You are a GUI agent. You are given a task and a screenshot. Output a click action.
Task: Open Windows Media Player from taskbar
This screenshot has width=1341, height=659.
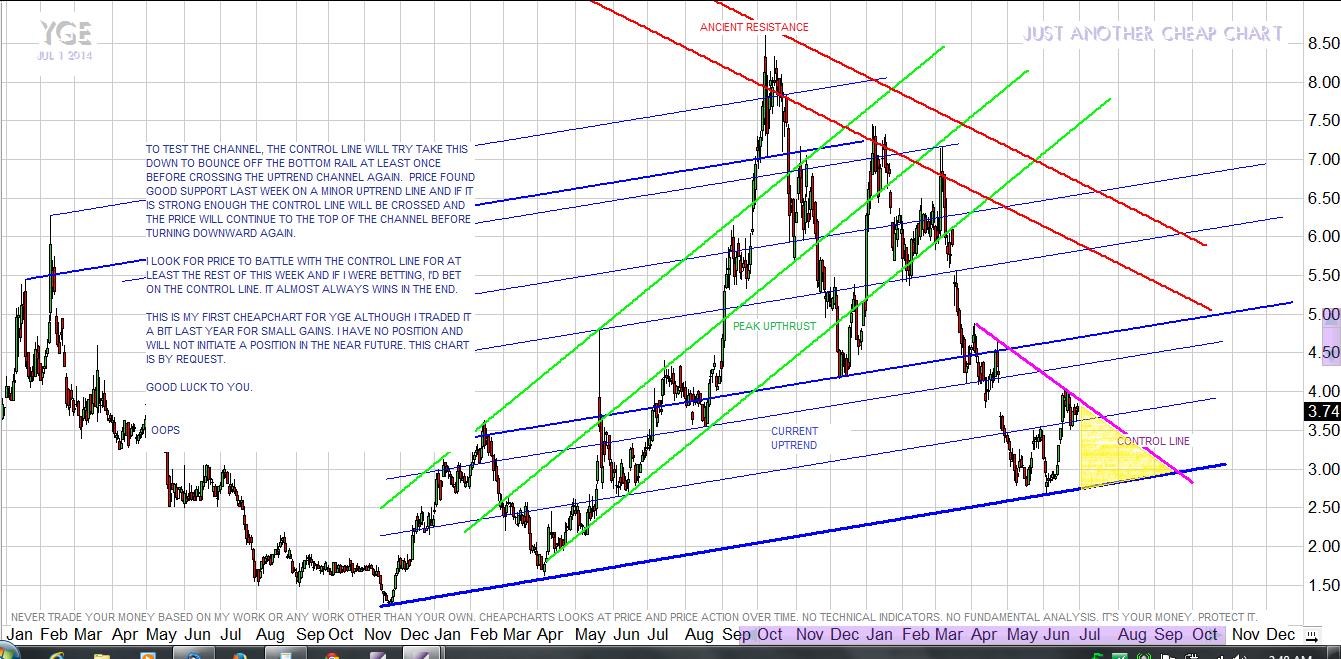point(148,655)
